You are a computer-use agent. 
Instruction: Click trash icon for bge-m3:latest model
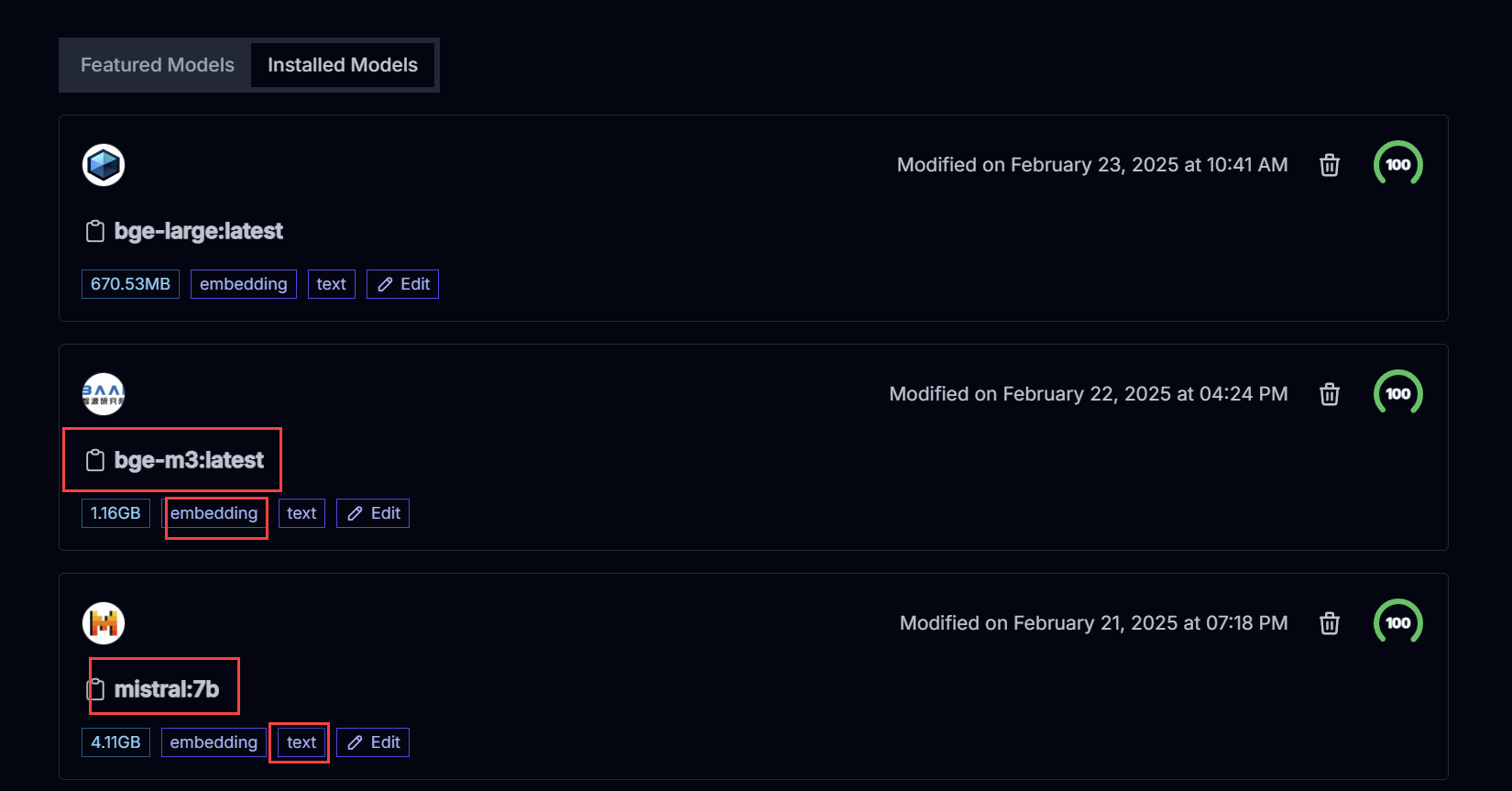pos(1329,394)
